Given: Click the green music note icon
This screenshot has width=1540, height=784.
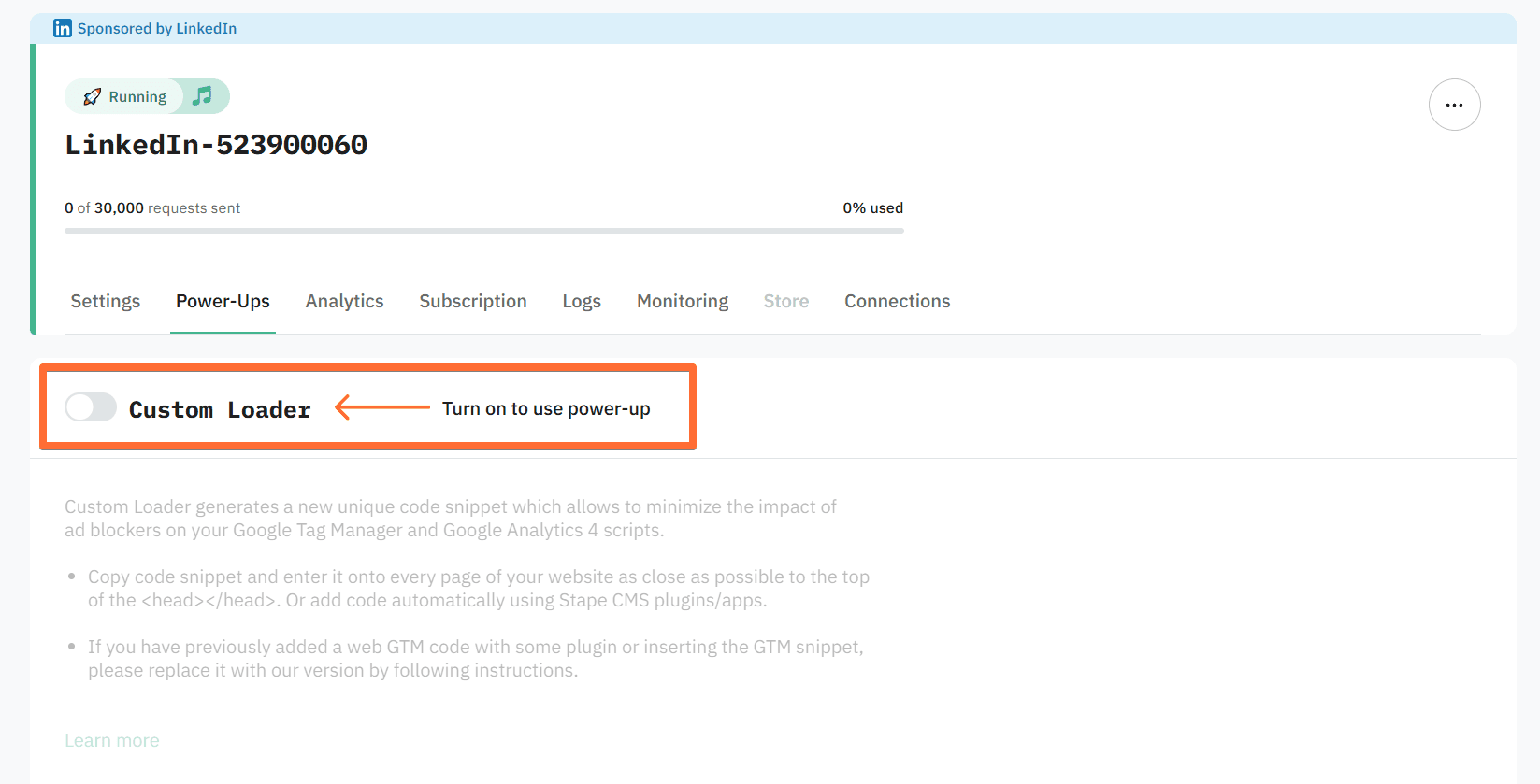Looking at the screenshot, I should (x=202, y=96).
